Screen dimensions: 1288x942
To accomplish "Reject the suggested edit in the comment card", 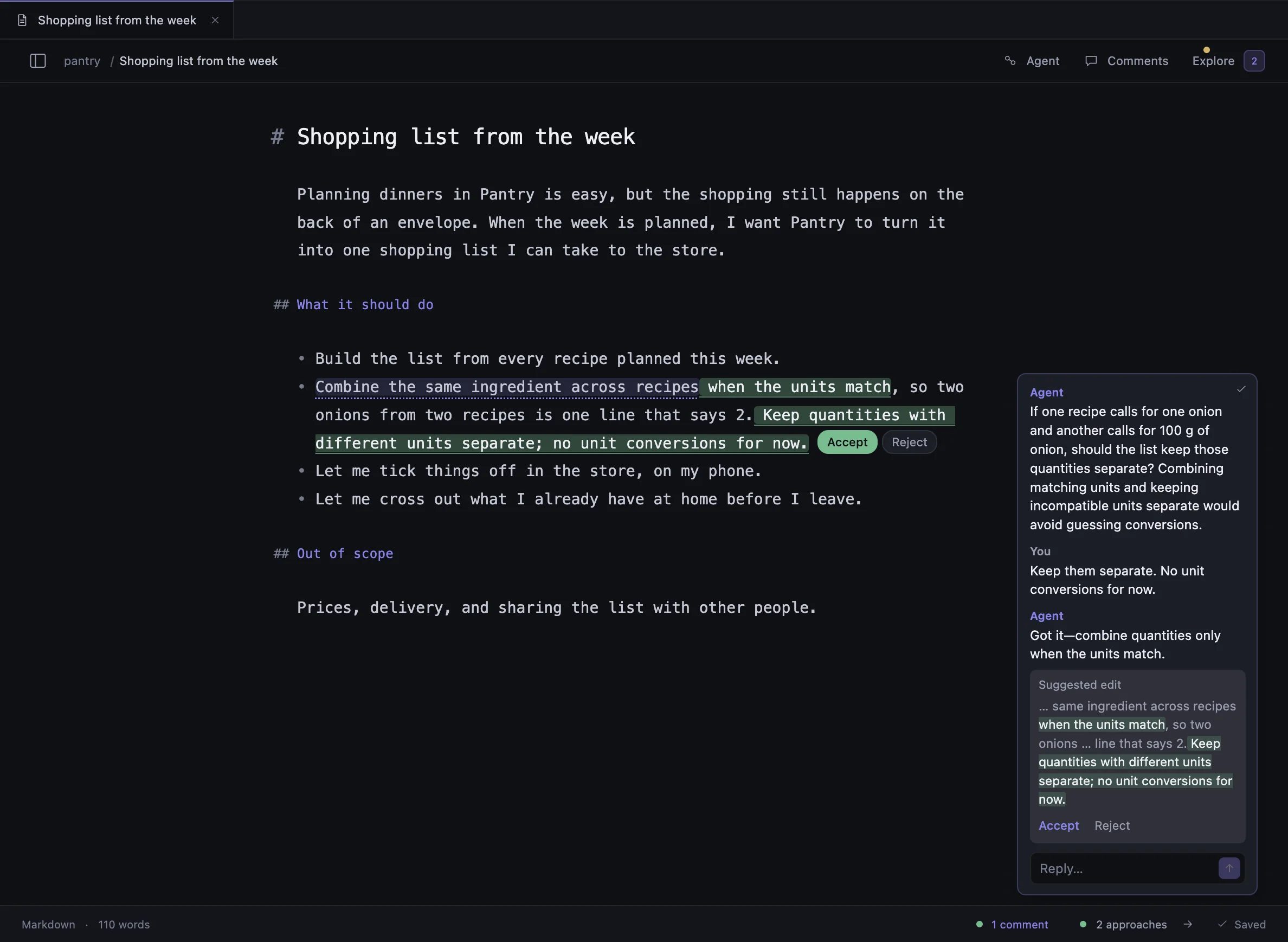I will point(1111,826).
